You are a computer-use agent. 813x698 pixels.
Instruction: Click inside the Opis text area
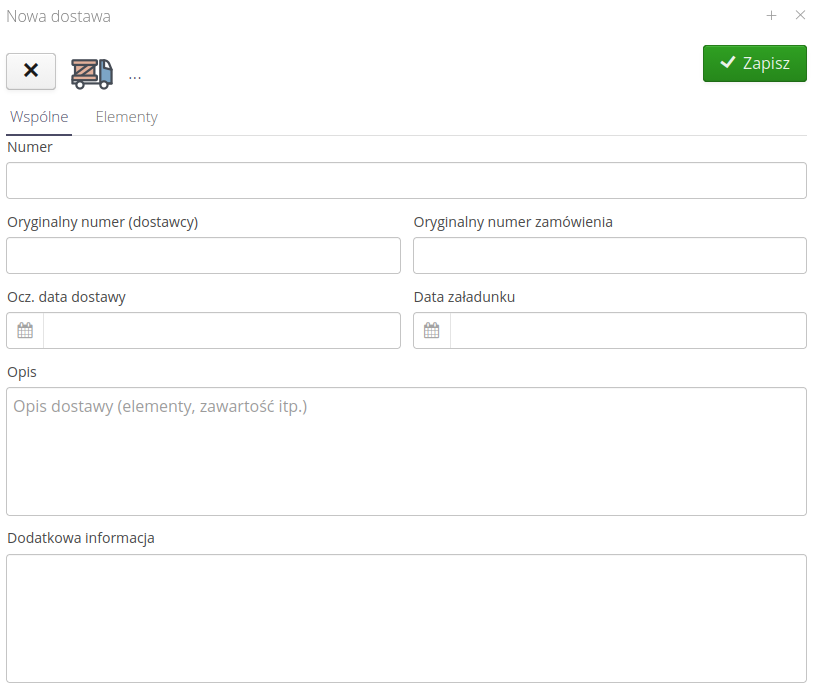pos(406,452)
